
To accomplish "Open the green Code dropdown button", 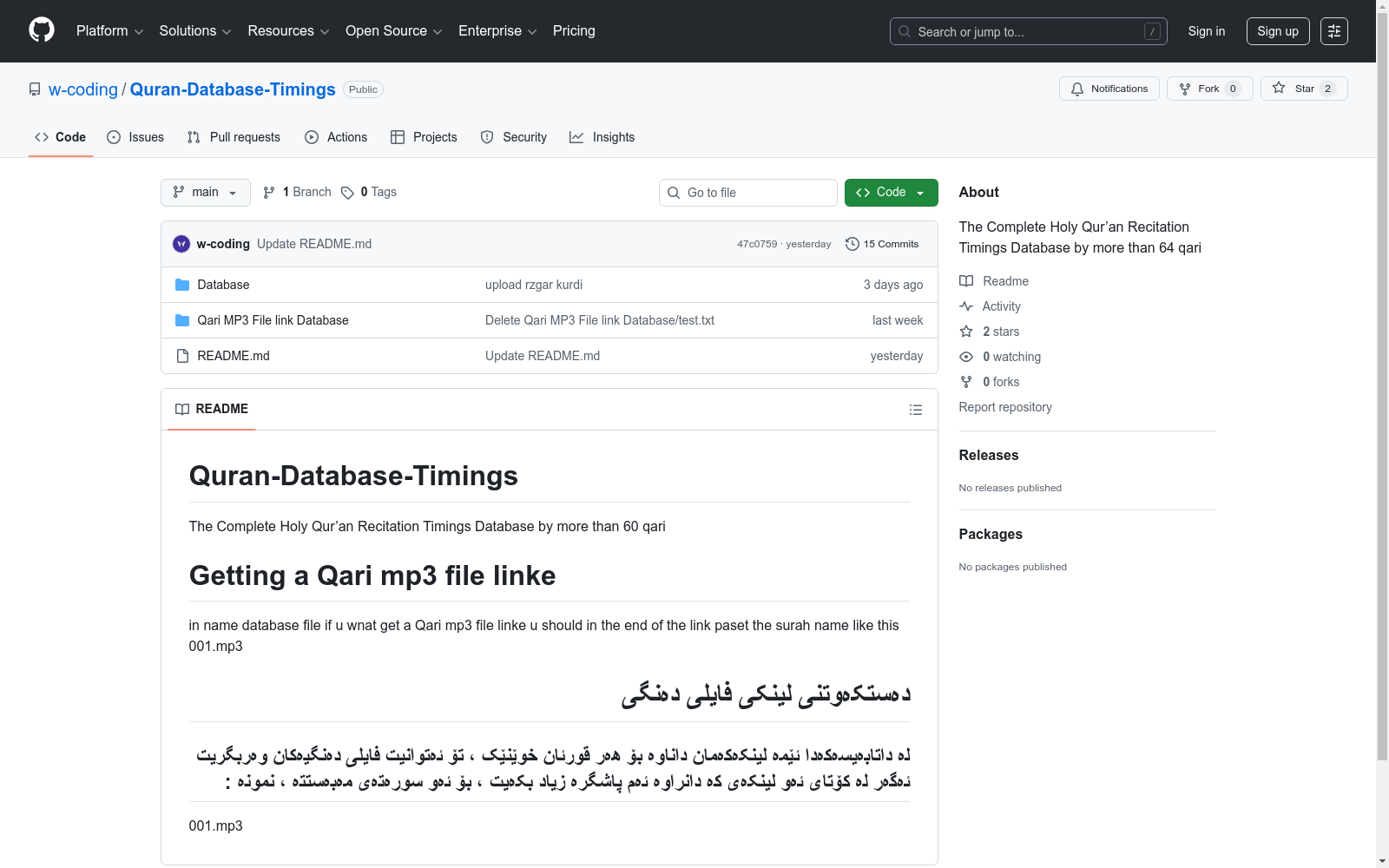I will pyautogui.click(x=891, y=193).
